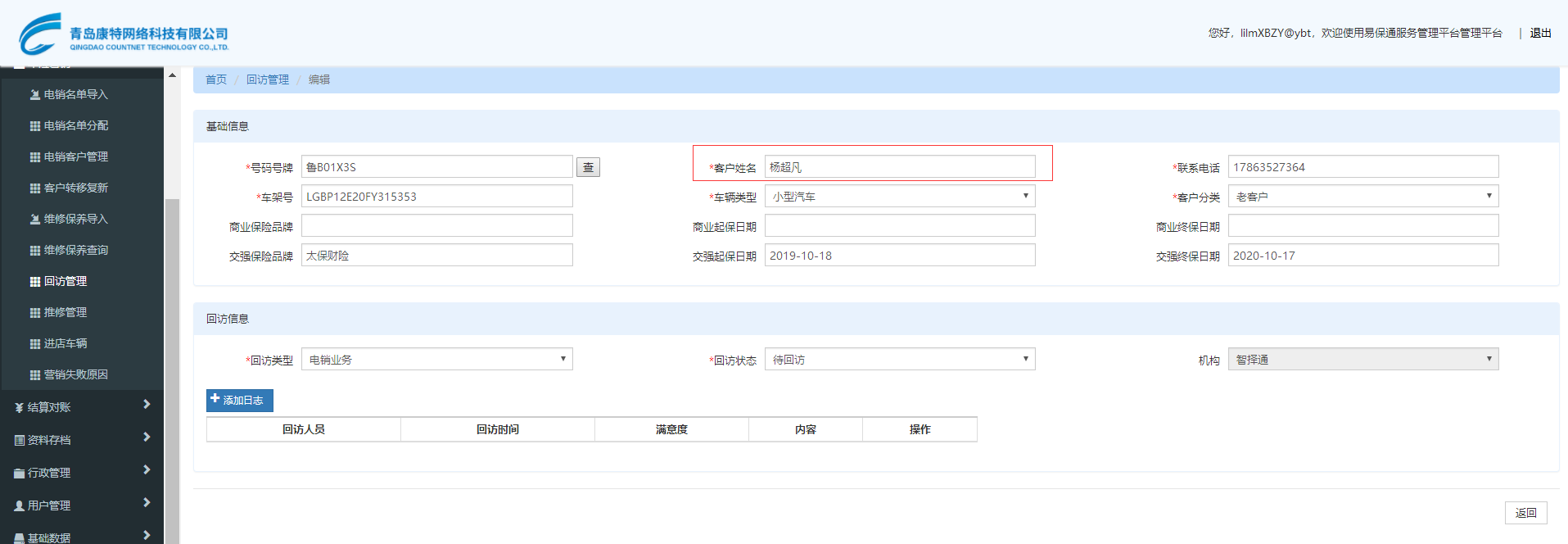The width and height of the screenshot is (1568, 544).
Task: Go to 首页 in the breadcrumb
Action: tap(216, 79)
